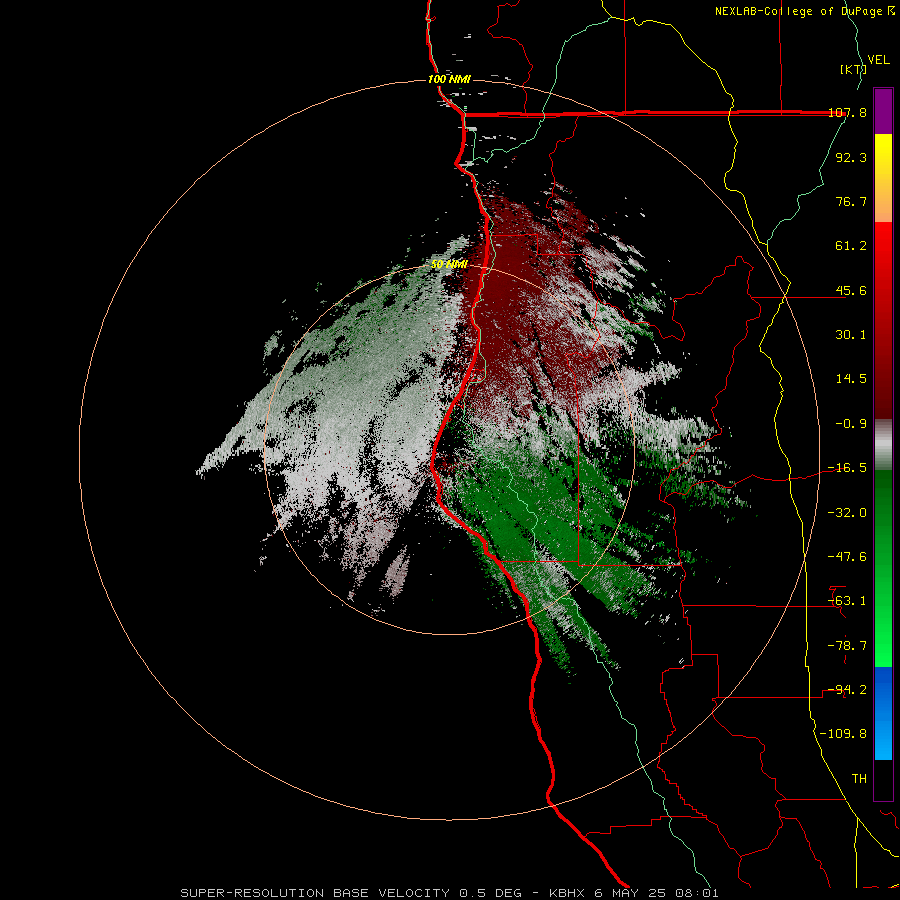The height and width of the screenshot is (900, 900).
Task: Click the -32.0 value on the velocity scale
Action: pyautogui.click(x=847, y=512)
